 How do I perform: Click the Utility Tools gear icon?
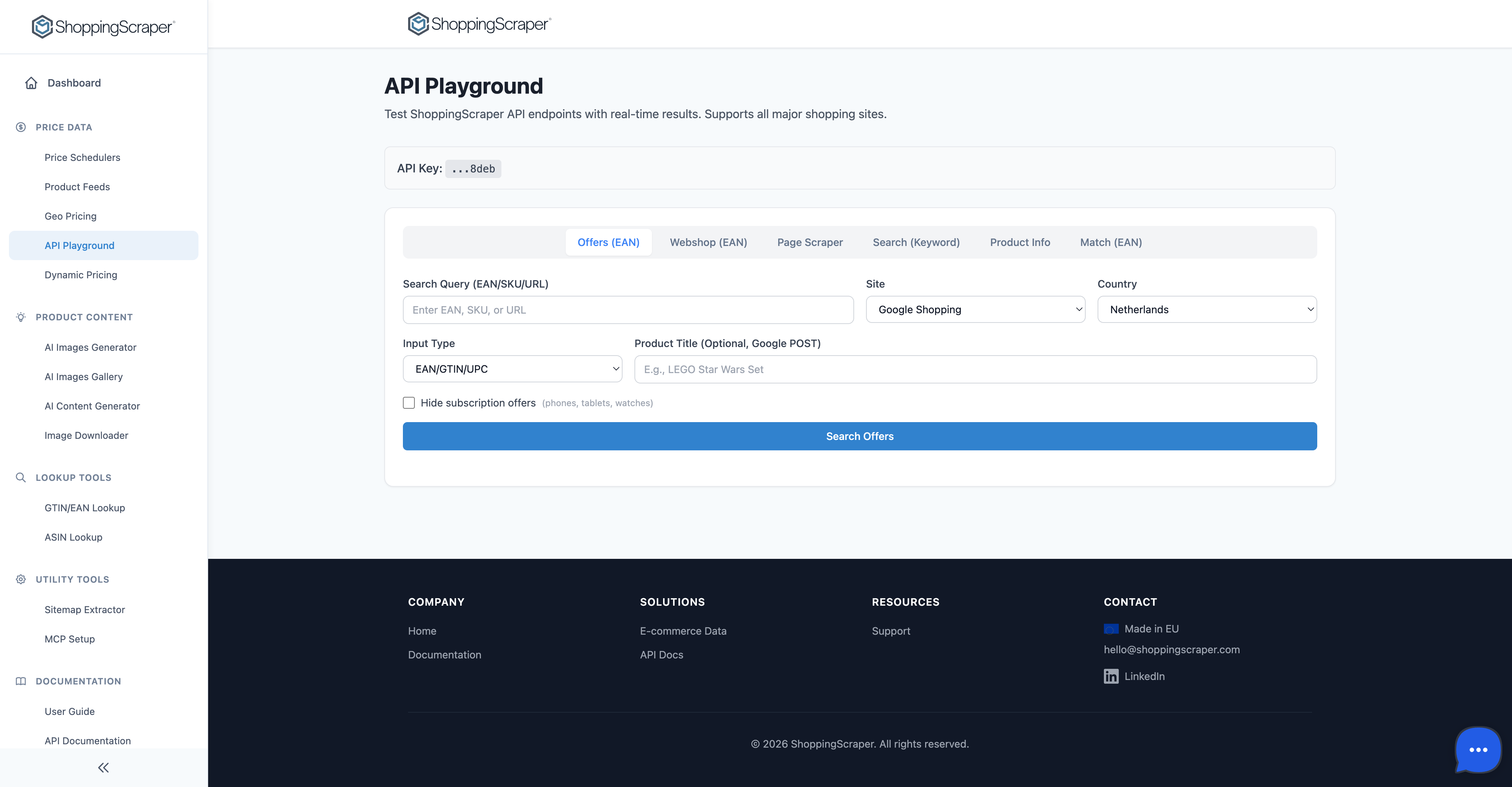(20, 579)
